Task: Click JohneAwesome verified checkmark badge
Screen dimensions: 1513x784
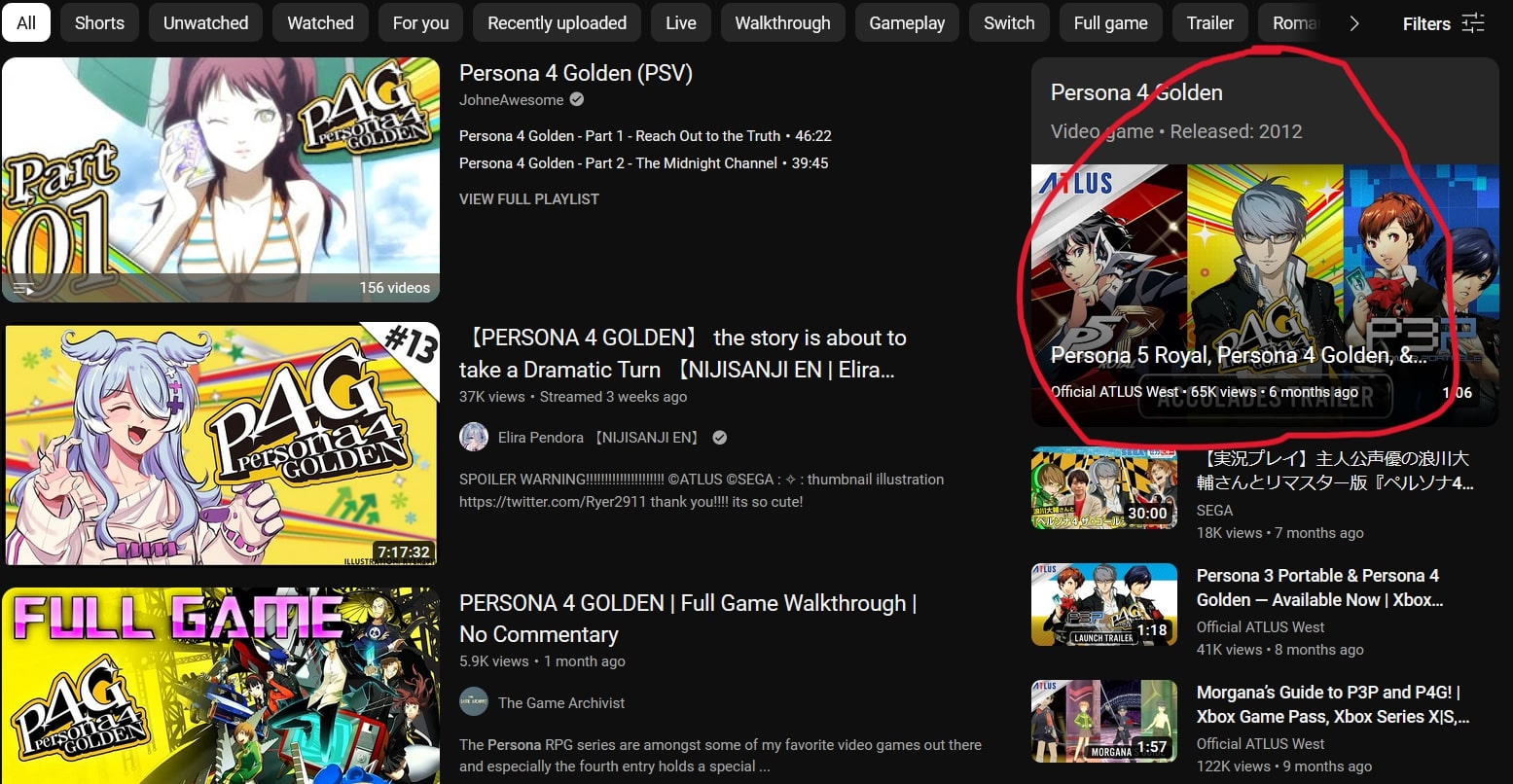Action: coord(576,99)
